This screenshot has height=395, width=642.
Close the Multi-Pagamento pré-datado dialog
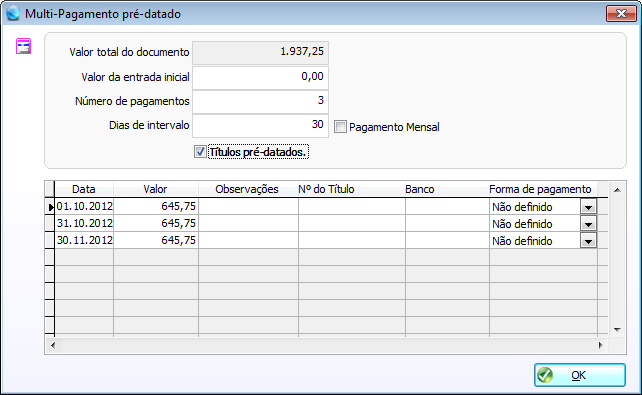[621, 14]
